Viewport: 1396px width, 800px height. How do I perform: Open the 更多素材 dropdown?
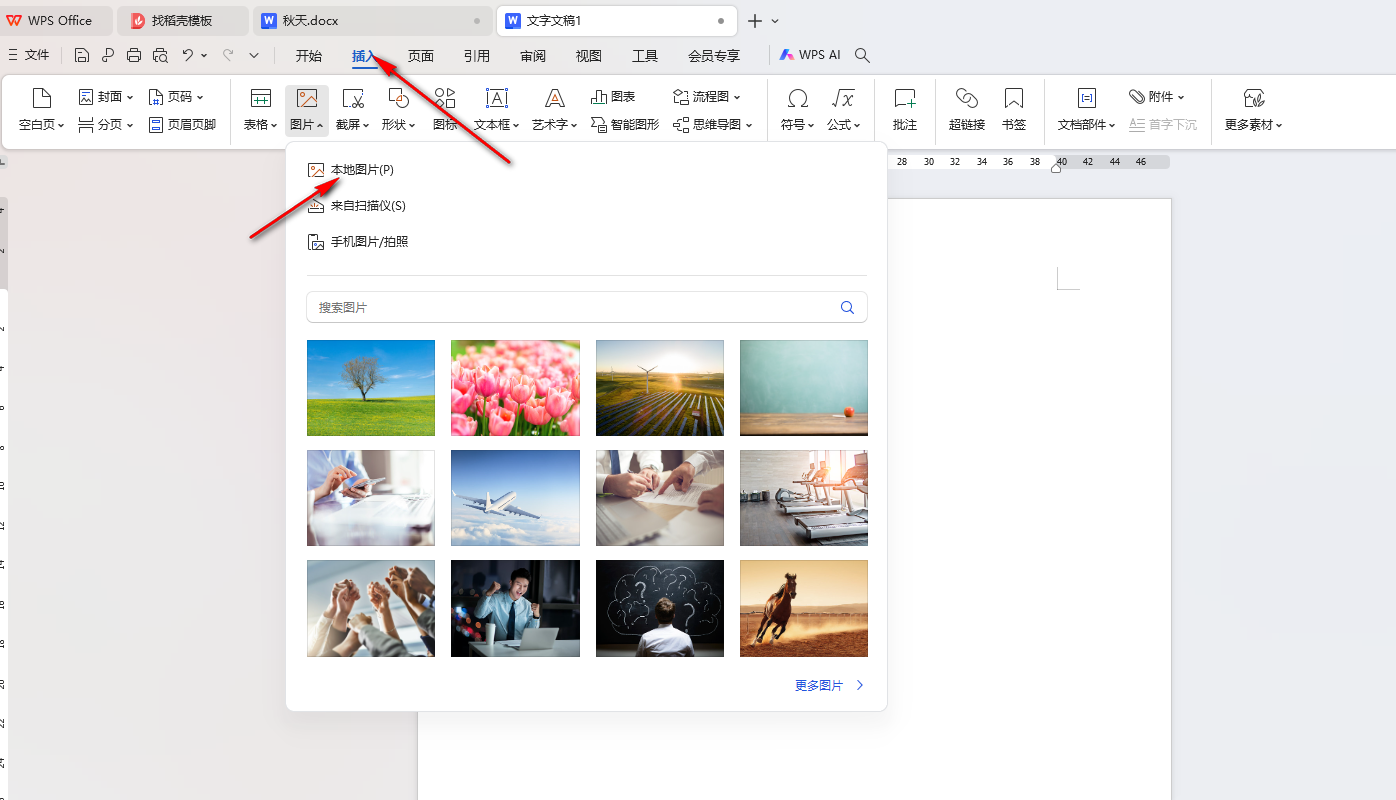click(1253, 110)
